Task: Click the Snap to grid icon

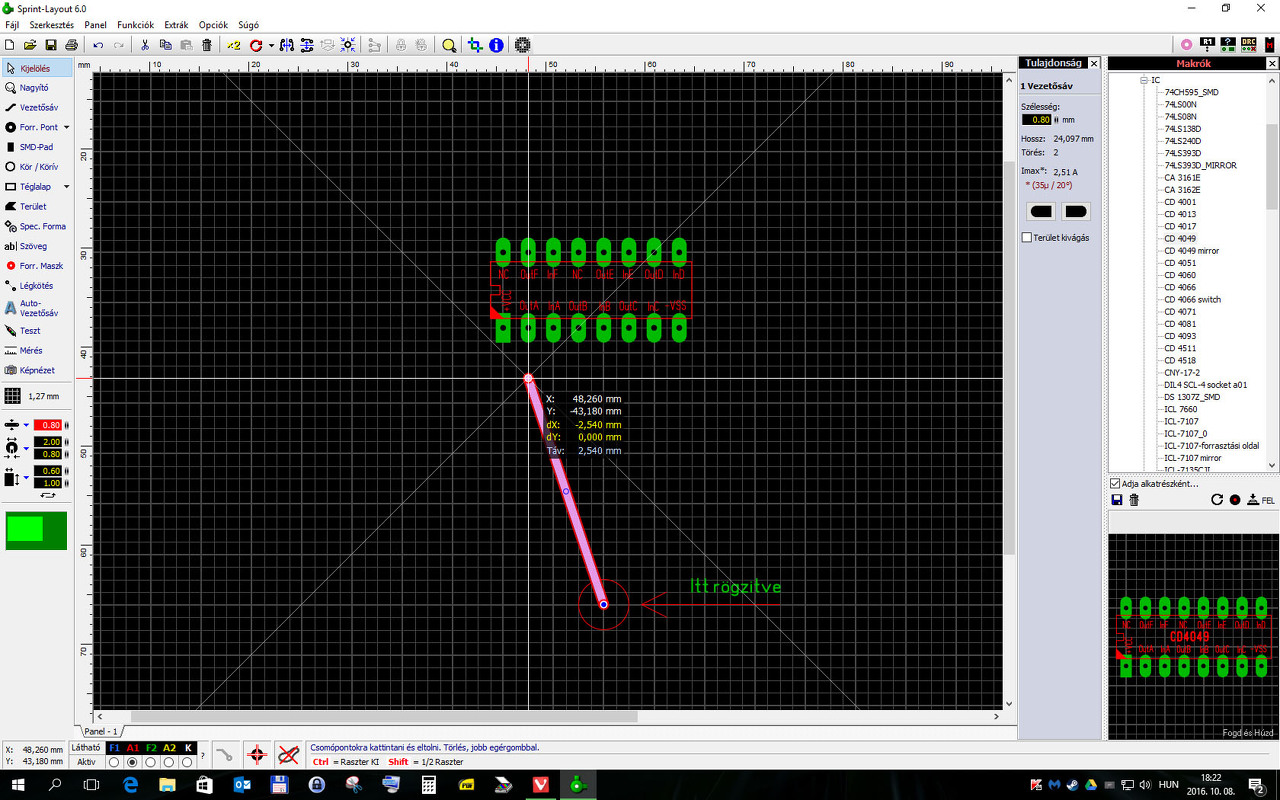Action: (x=348, y=45)
